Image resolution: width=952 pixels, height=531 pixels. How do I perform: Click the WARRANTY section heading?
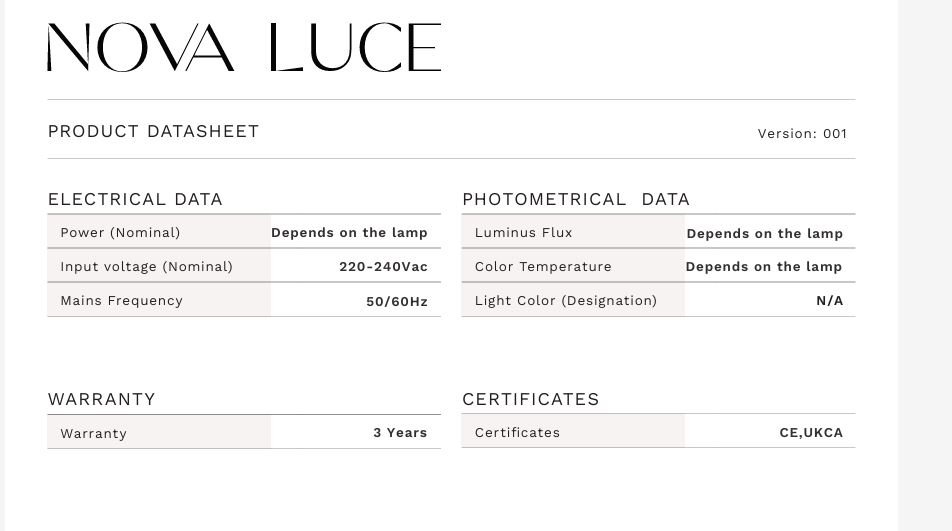click(x=101, y=399)
